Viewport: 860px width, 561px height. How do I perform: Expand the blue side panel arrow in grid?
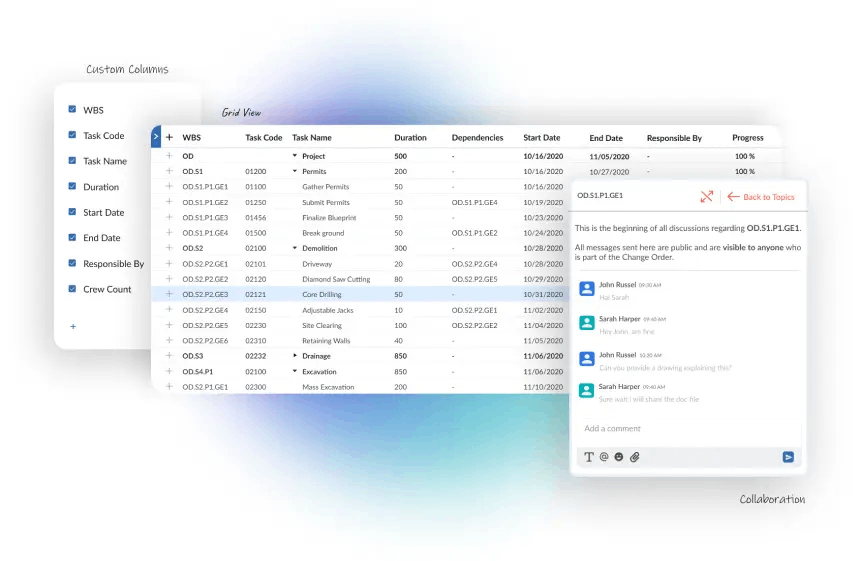(156, 137)
